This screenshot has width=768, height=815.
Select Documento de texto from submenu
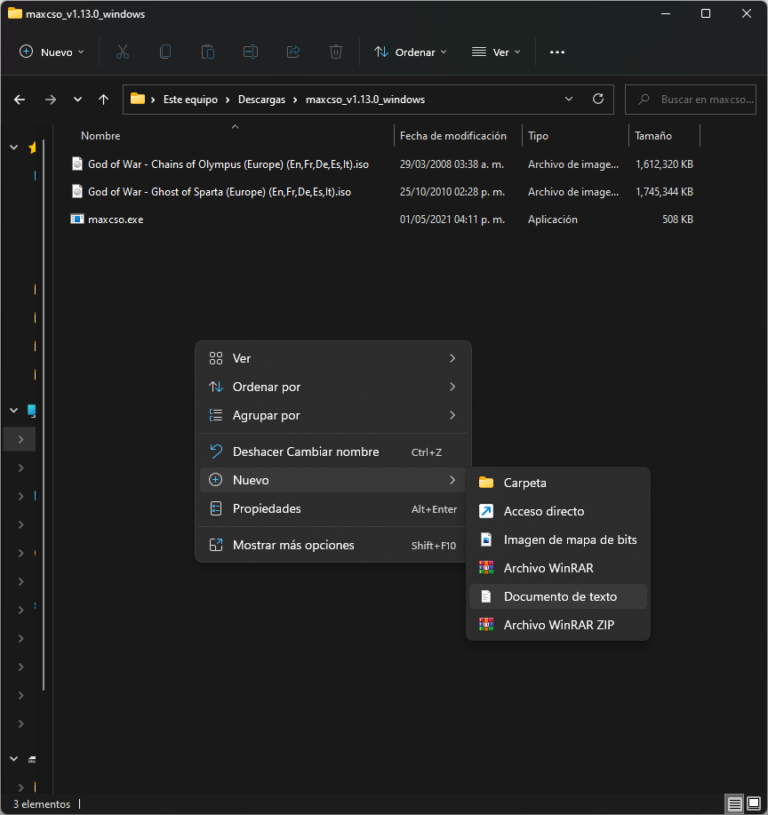559,597
